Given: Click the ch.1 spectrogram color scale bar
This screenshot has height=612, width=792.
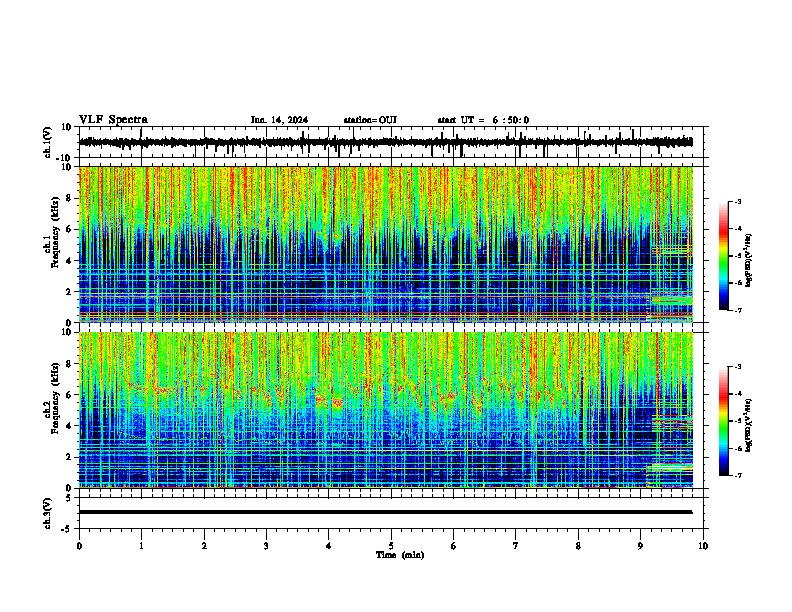Looking at the screenshot, I should click(724, 256).
